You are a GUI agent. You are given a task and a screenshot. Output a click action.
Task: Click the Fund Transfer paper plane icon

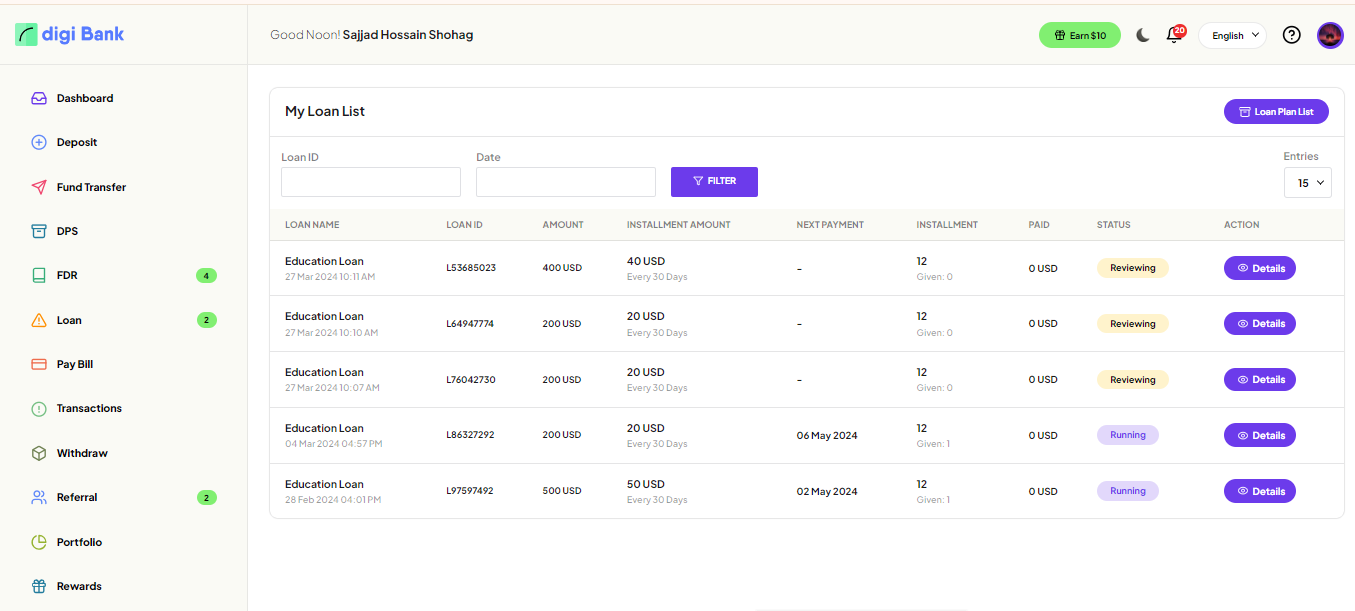(x=39, y=187)
